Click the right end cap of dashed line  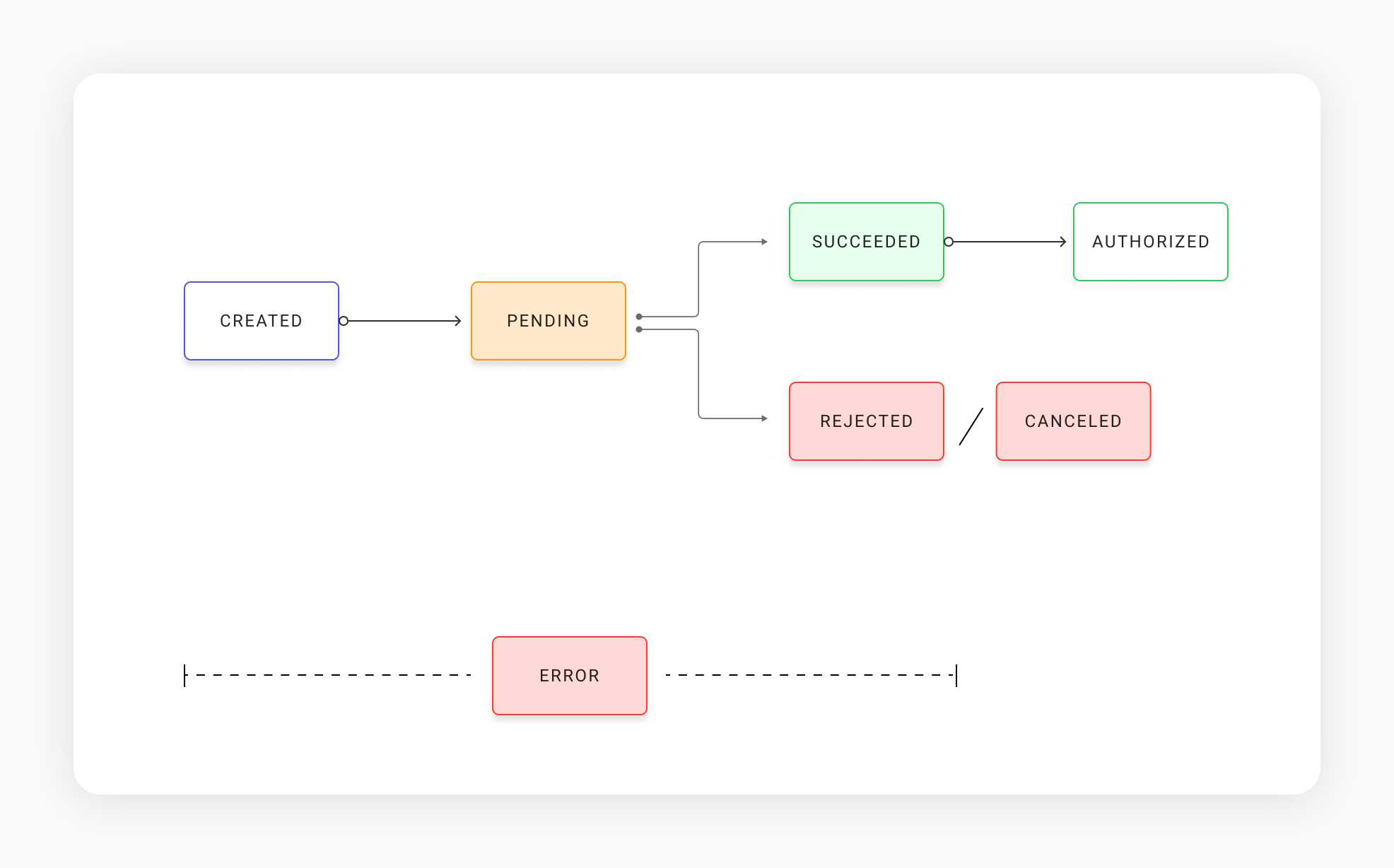[x=956, y=675]
